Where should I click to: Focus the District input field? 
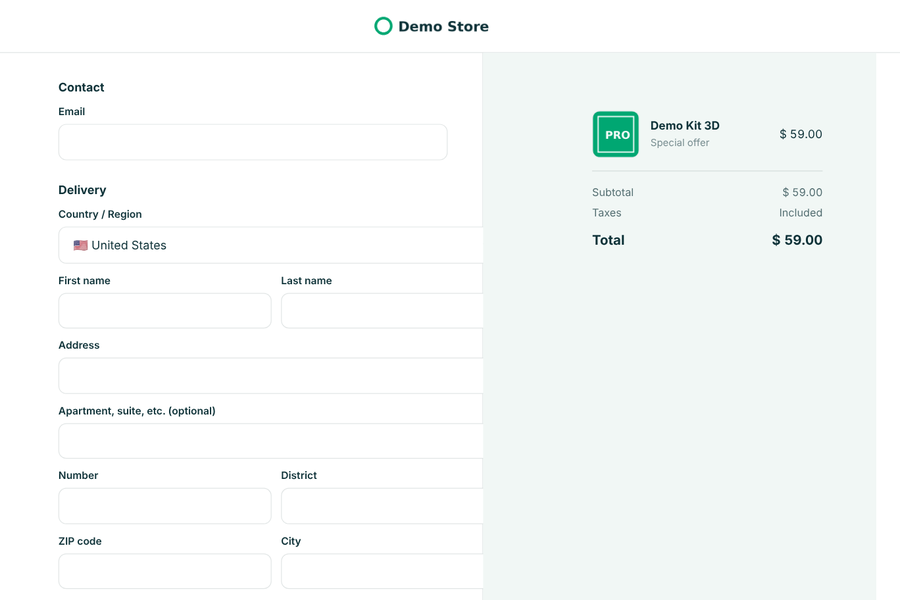(x=382, y=506)
